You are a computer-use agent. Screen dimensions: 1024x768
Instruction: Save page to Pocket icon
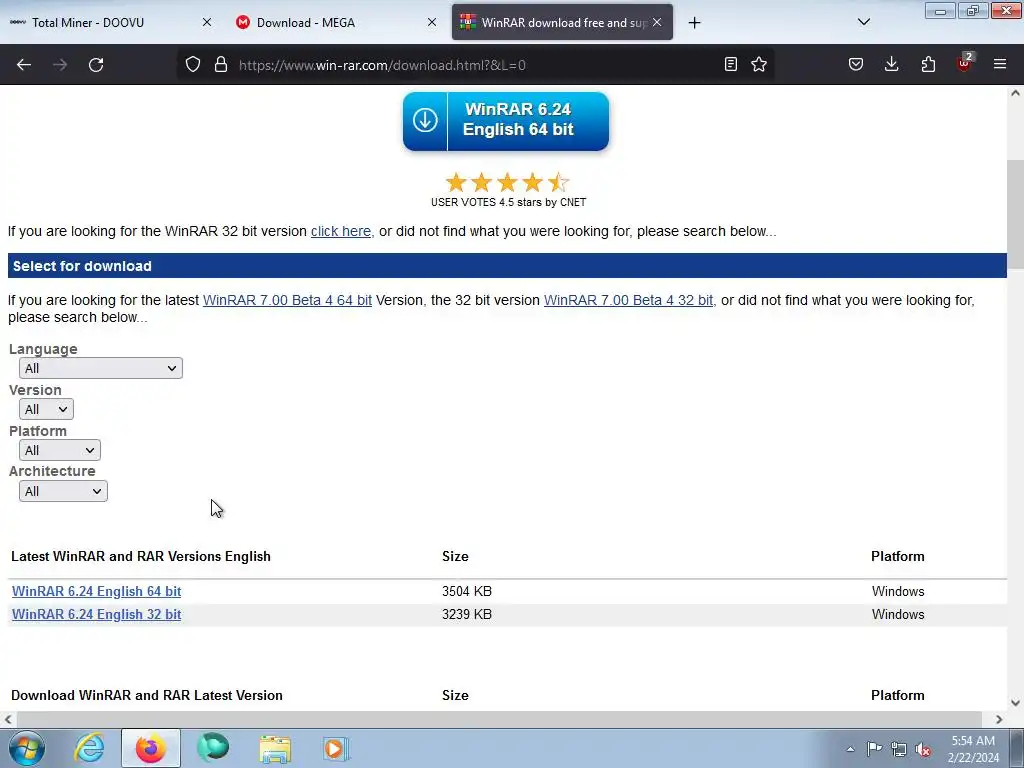coord(856,64)
